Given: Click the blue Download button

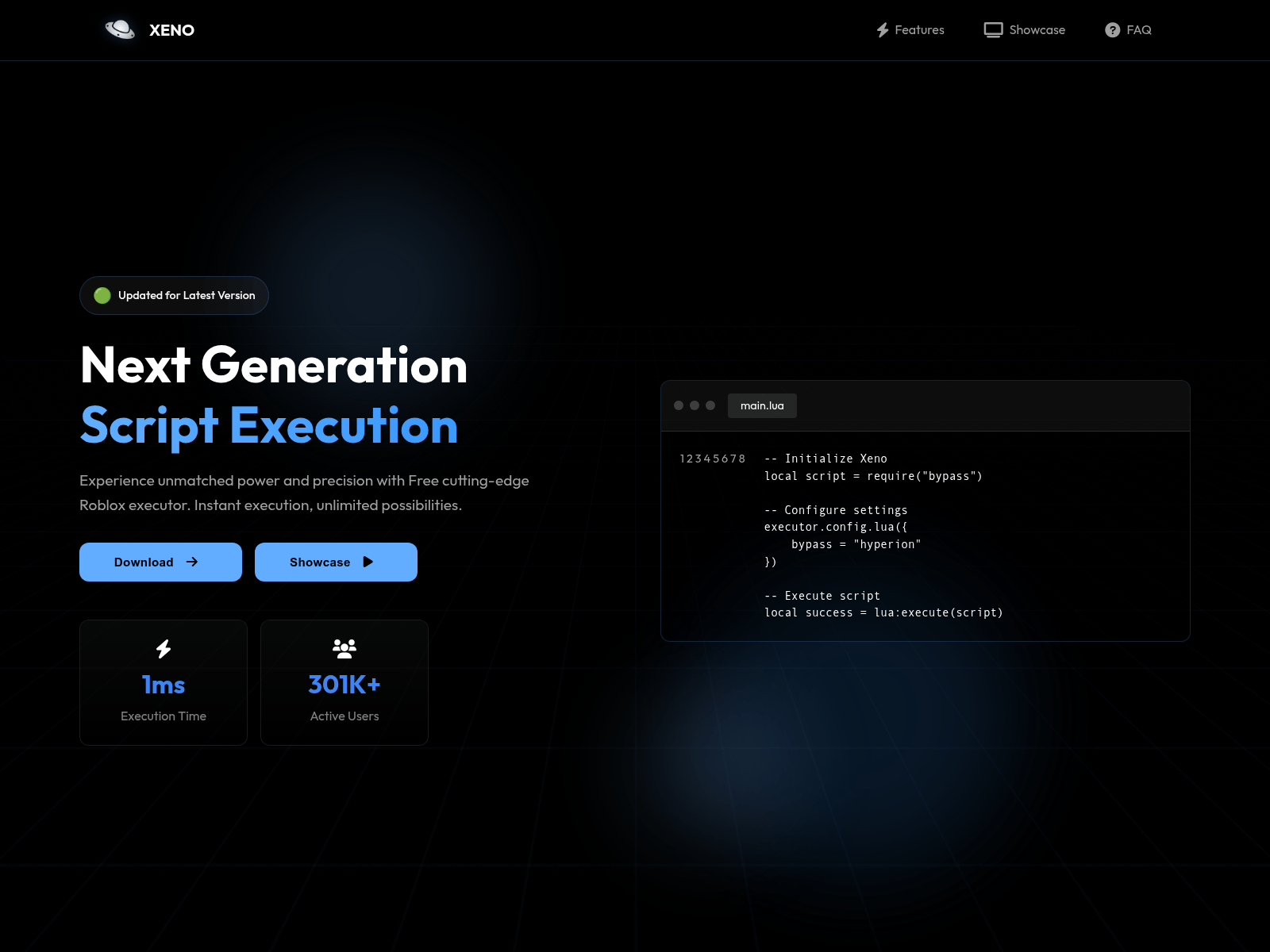Looking at the screenshot, I should pos(160,562).
